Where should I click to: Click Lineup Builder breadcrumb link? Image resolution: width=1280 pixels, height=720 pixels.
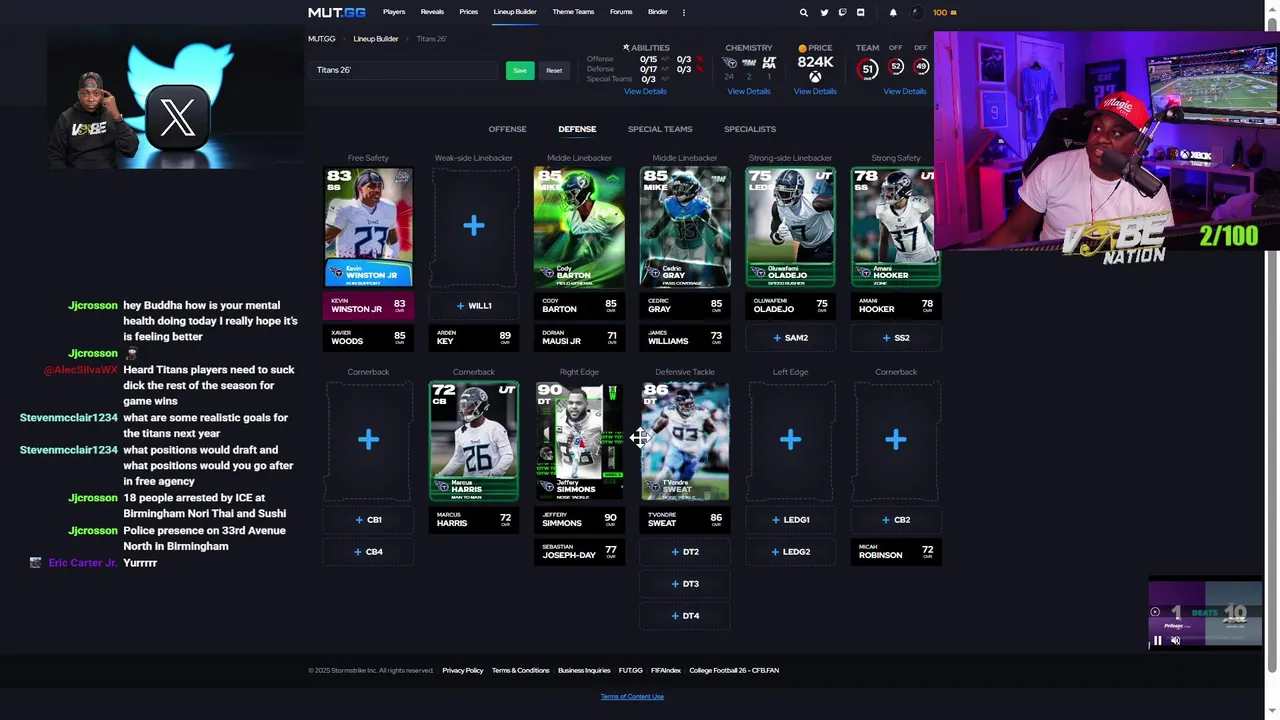[376, 38]
